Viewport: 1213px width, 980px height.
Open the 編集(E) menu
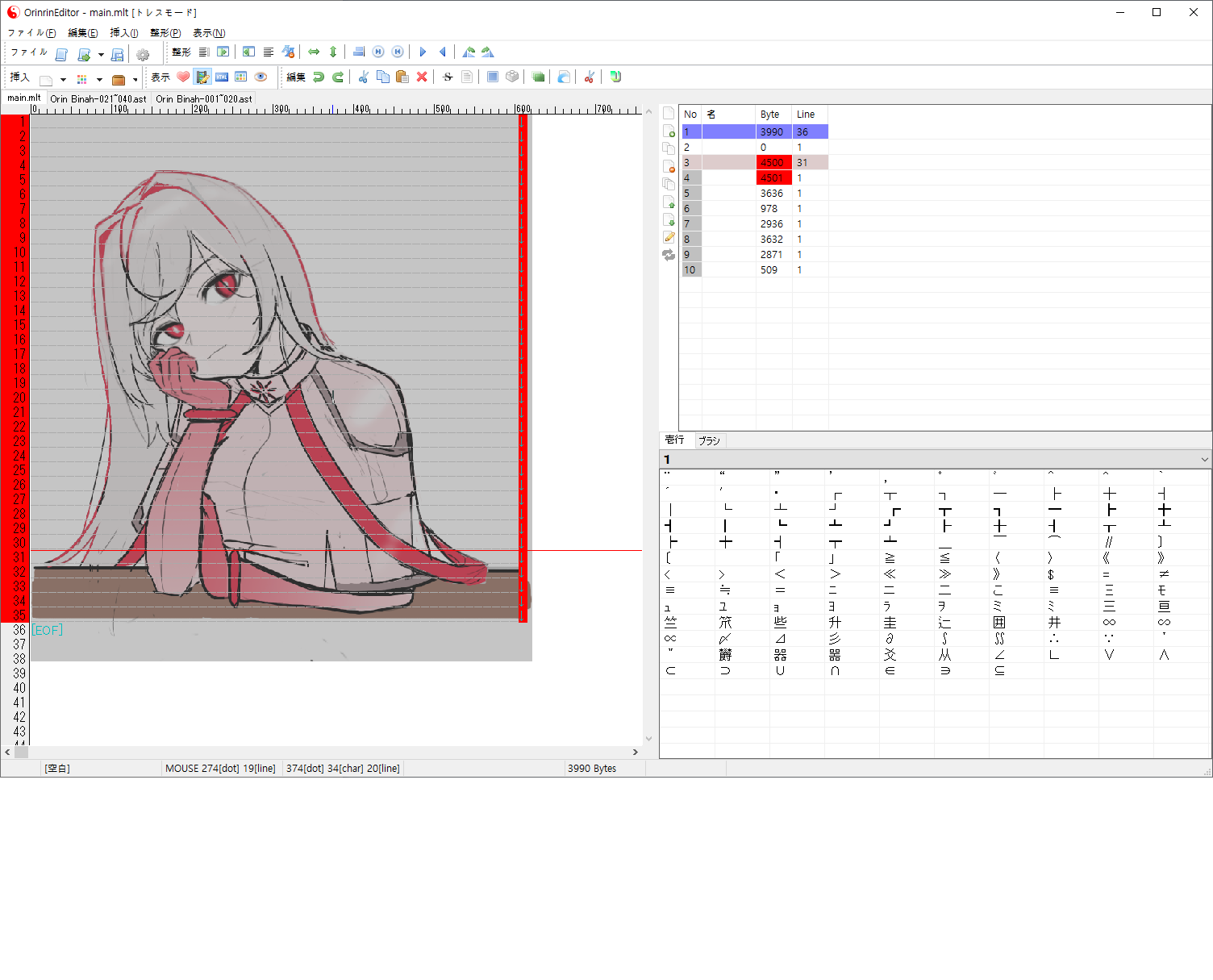click(x=82, y=33)
